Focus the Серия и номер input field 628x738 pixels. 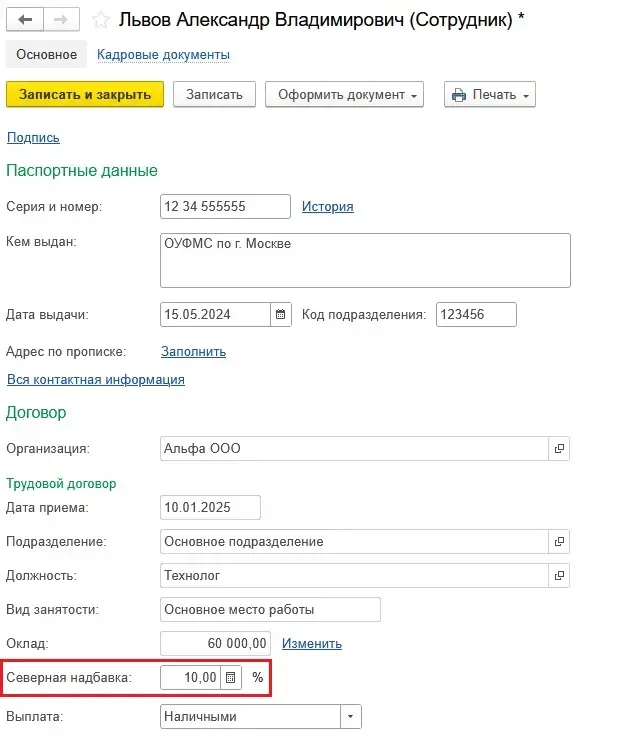[224, 207]
